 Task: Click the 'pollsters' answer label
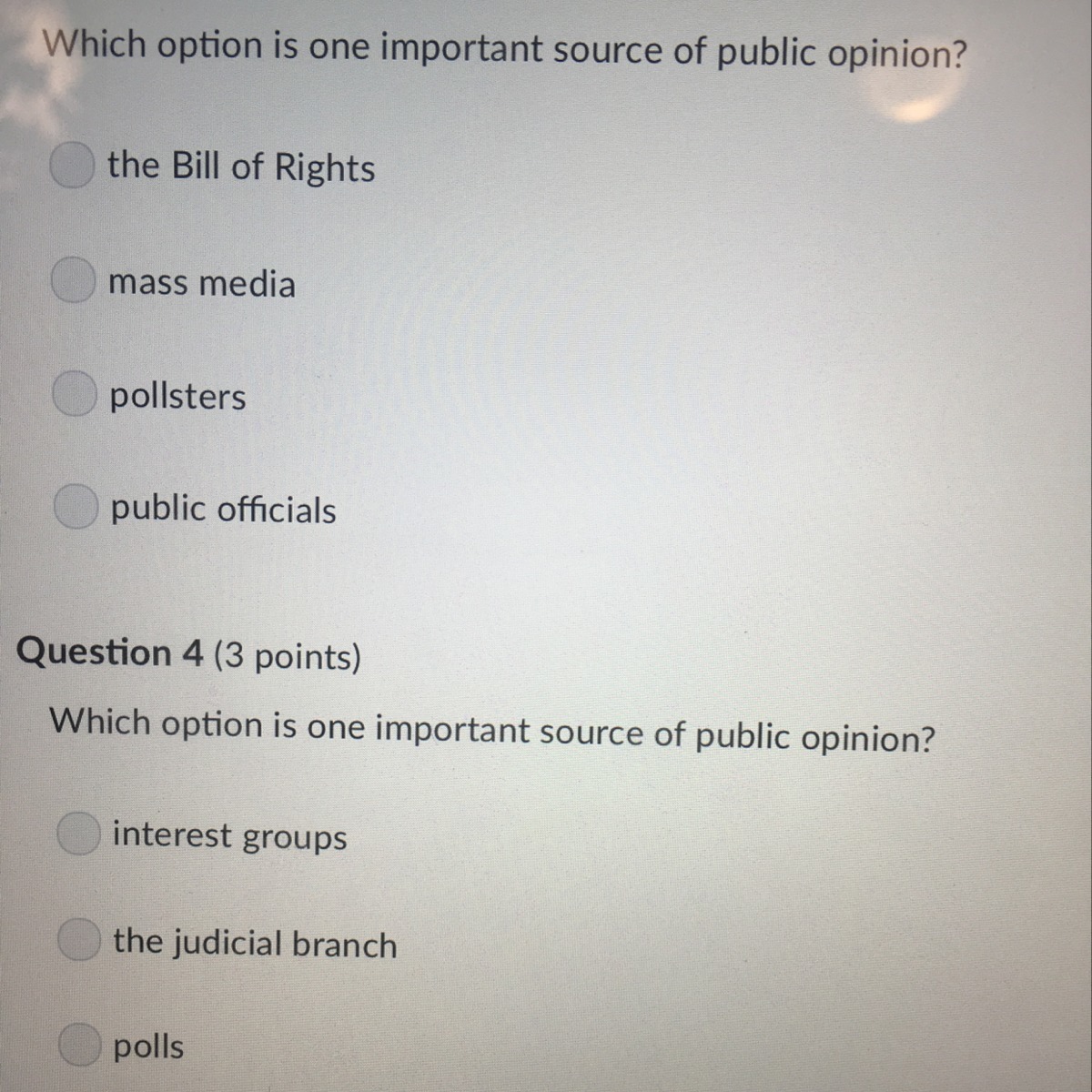(x=177, y=397)
